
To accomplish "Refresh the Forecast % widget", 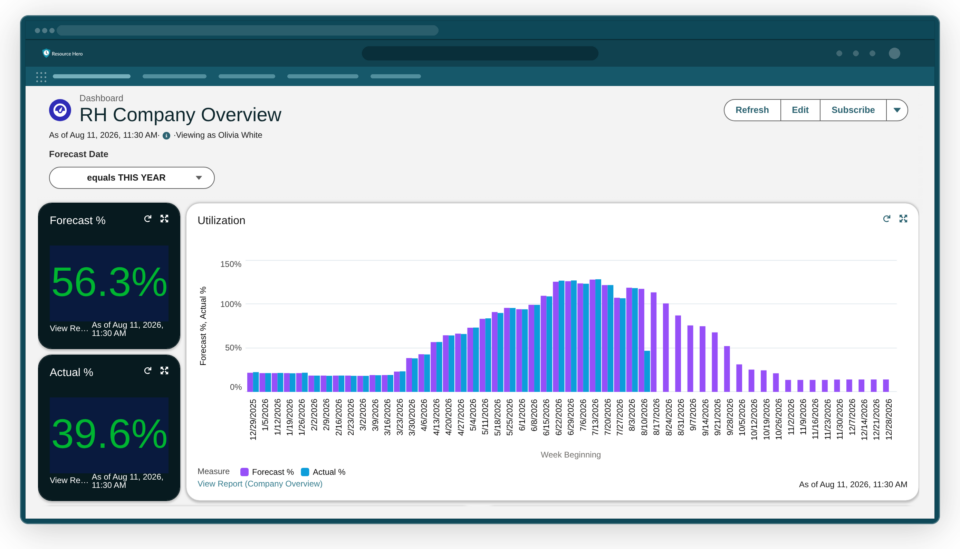I will pyautogui.click(x=148, y=218).
